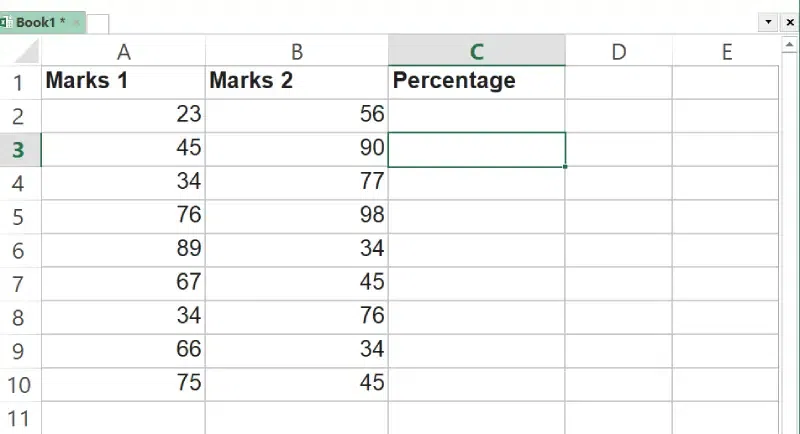Open the tab list dropdown arrow

[x=768, y=21]
